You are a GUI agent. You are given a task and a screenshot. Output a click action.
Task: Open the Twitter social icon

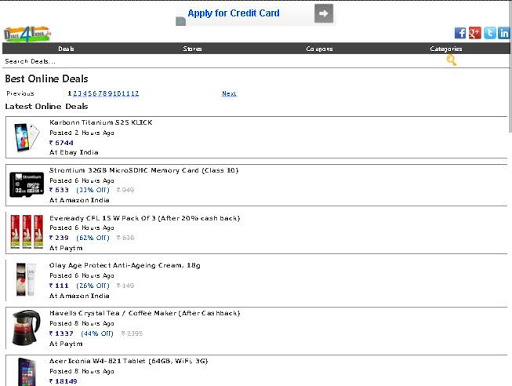pos(490,33)
